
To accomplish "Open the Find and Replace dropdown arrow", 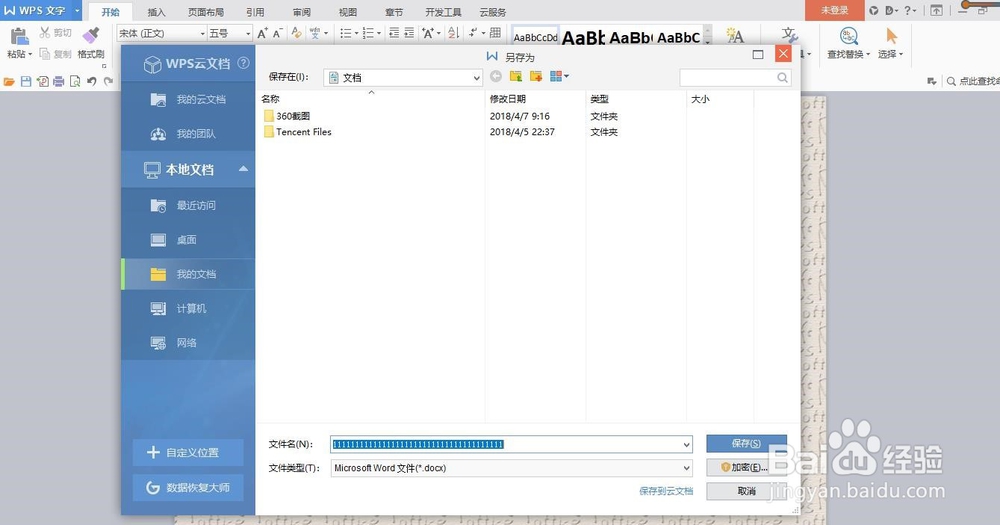I will pos(868,55).
